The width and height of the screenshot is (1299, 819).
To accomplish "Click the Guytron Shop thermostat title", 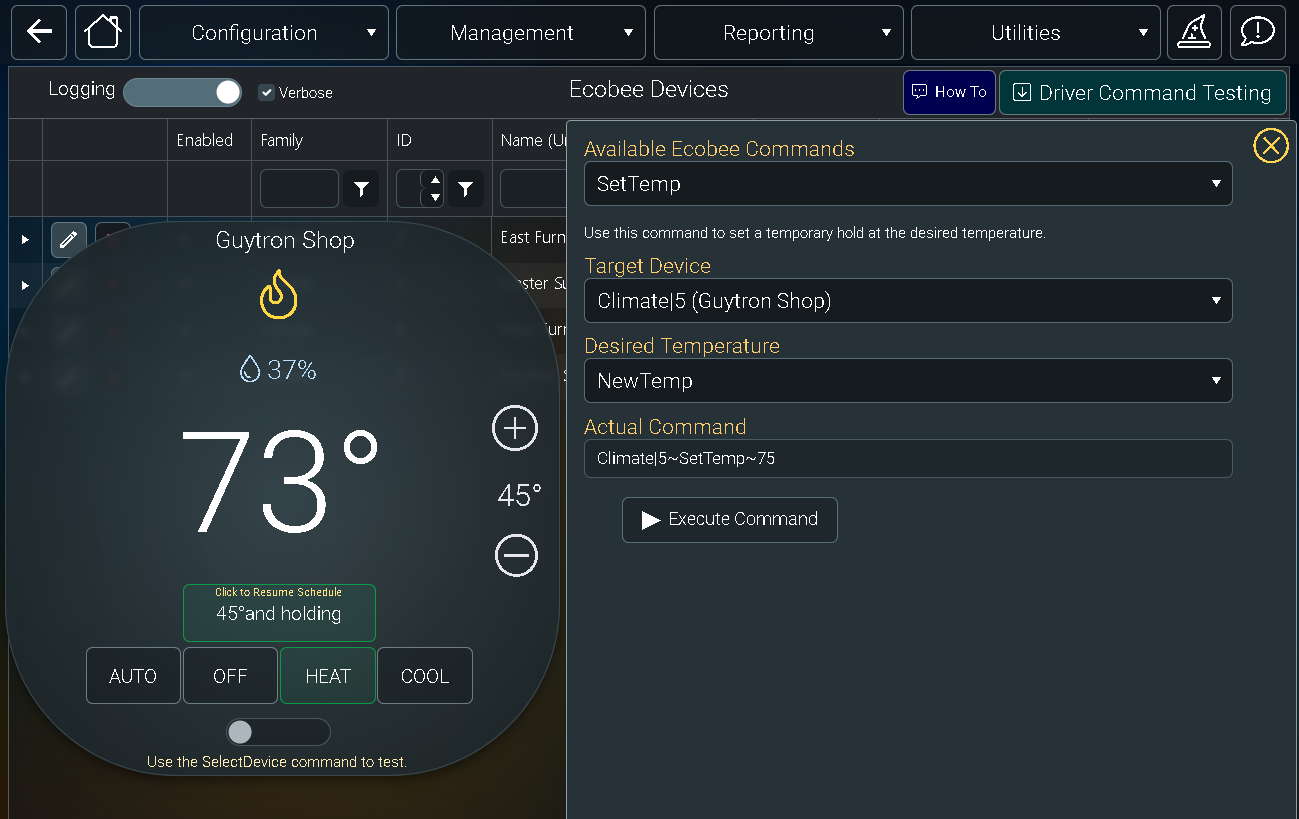I will point(285,241).
